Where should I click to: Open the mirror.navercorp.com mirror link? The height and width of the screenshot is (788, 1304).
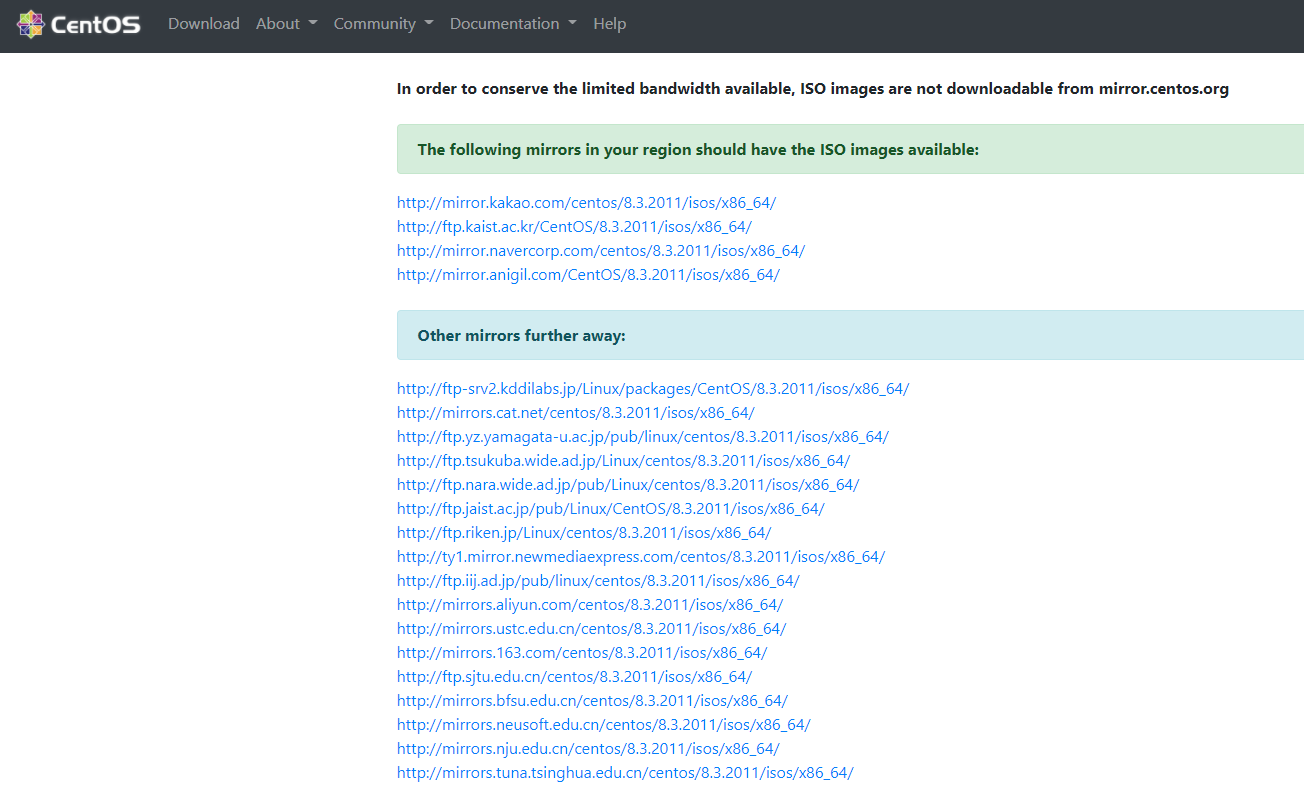[601, 251]
